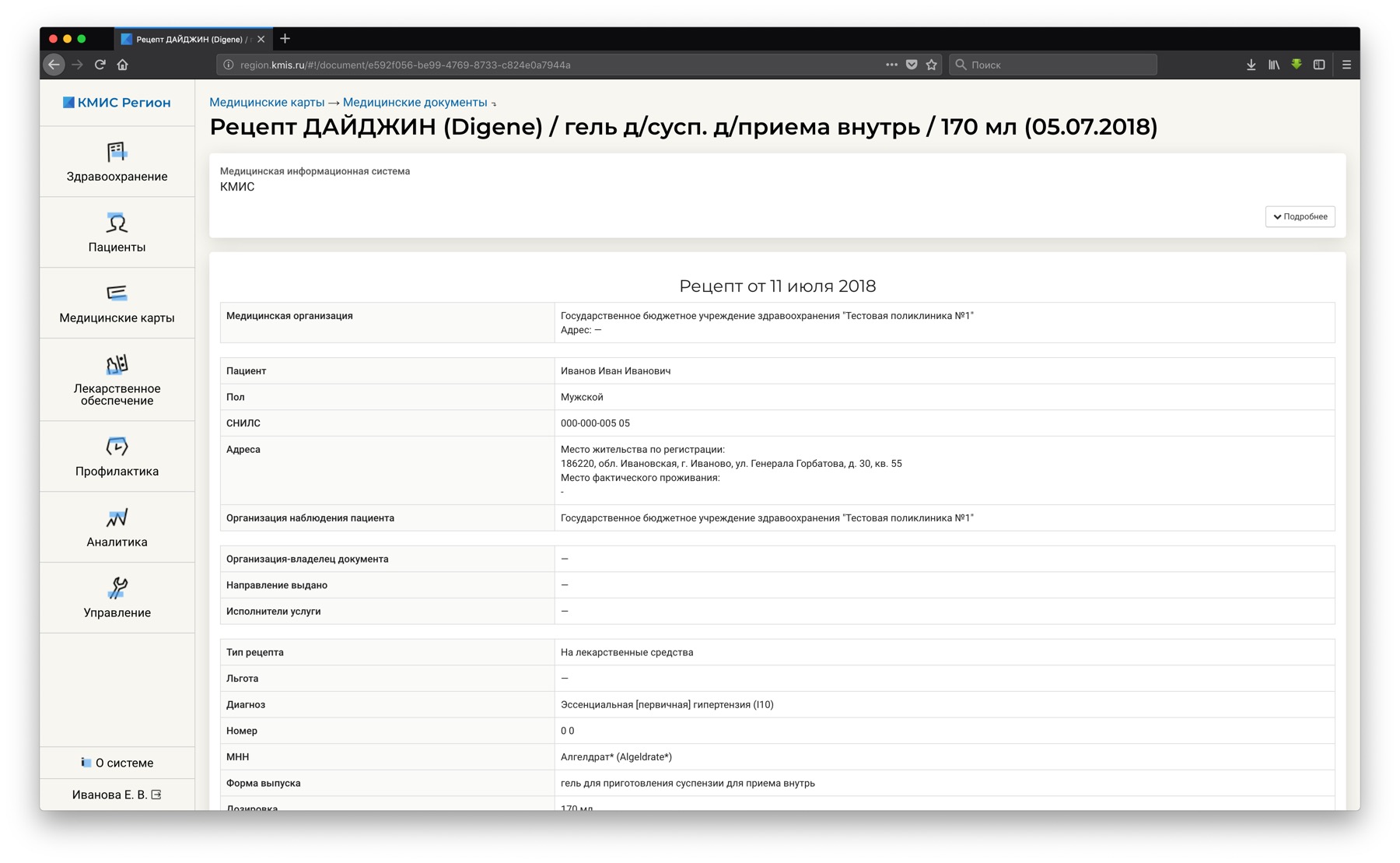Open the Профилактика menu label
The height and width of the screenshot is (863, 1400).
(117, 472)
